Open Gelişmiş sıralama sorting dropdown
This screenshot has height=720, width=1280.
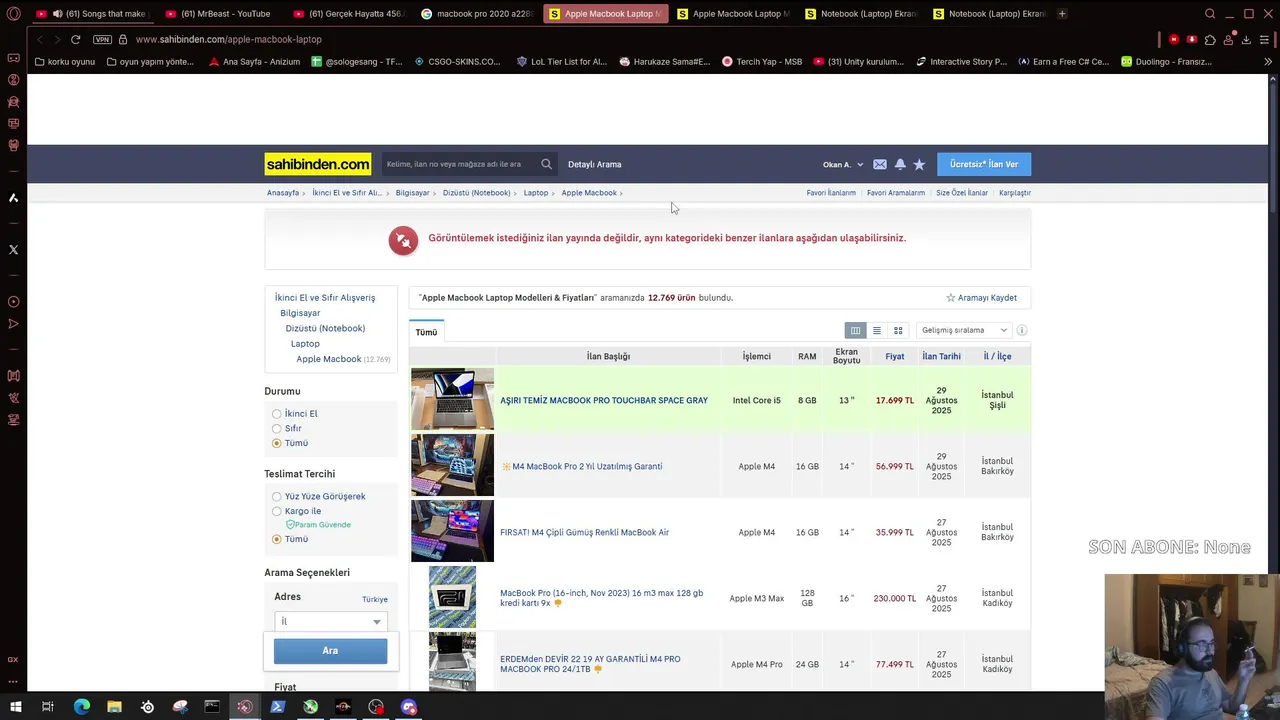click(x=964, y=330)
